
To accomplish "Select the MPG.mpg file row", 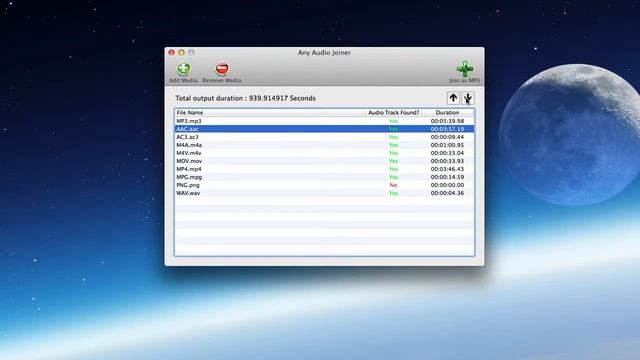I will tap(324, 177).
